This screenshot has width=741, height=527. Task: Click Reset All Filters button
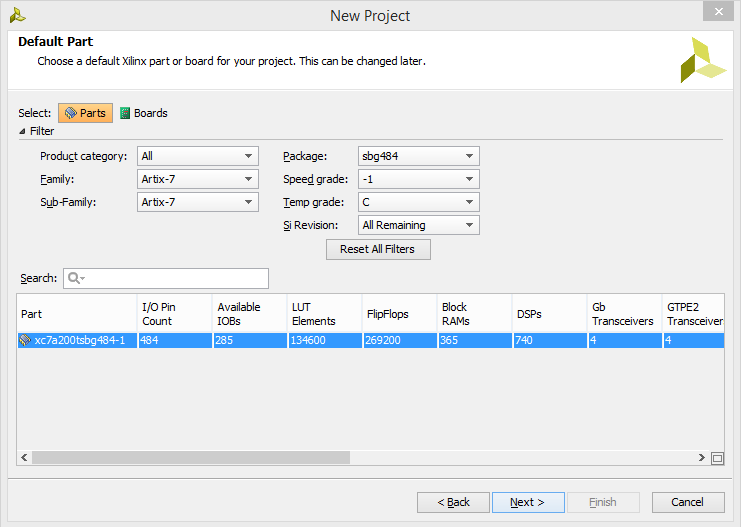pos(378,249)
